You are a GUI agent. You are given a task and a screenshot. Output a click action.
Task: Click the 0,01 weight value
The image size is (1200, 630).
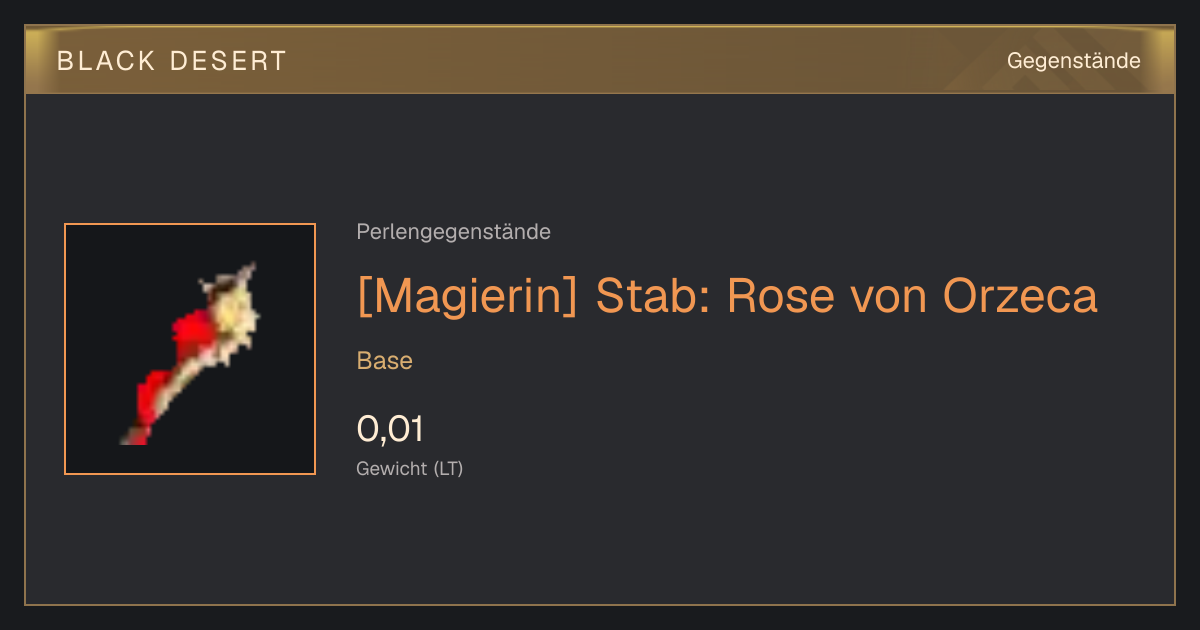point(390,429)
